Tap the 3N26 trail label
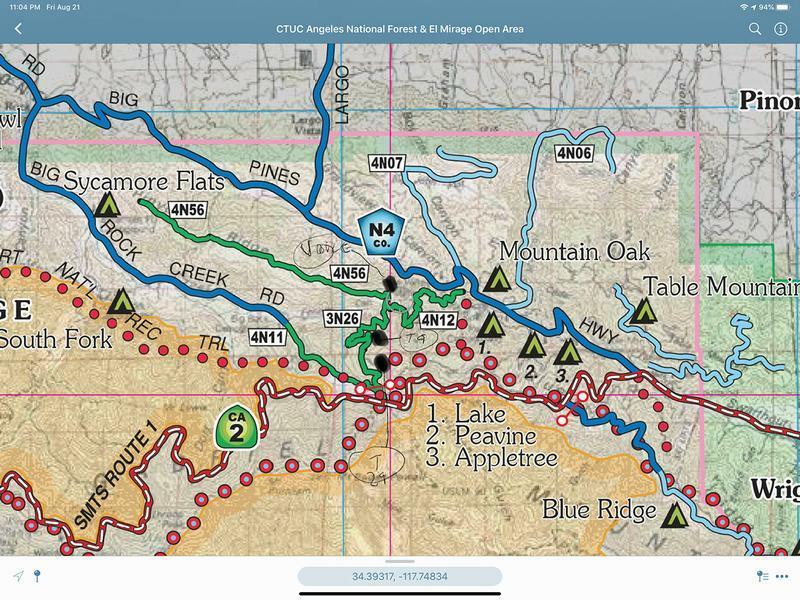Screen dimensions: 800x600 point(342,319)
